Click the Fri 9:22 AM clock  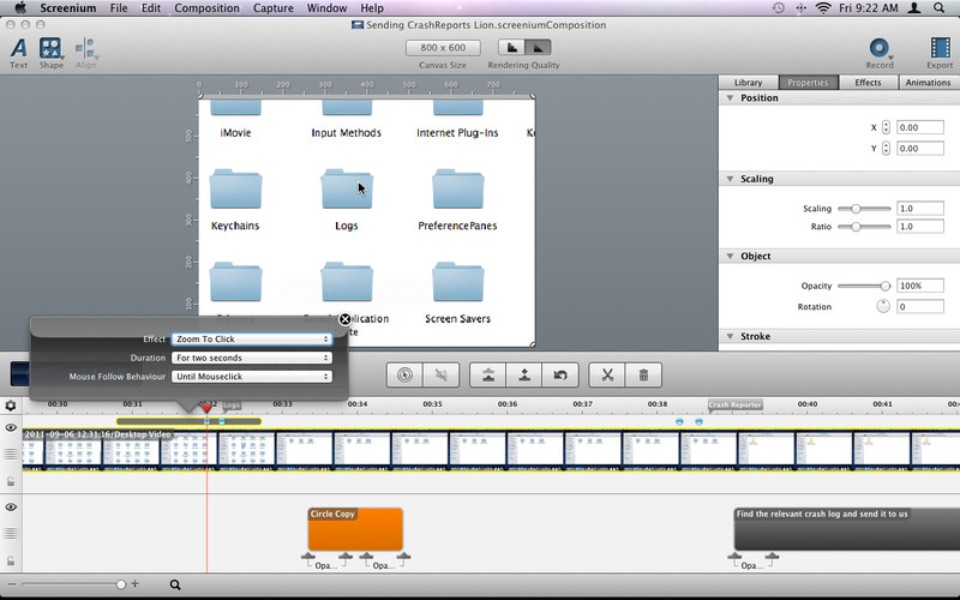pyautogui.click(x=868, y=8)
